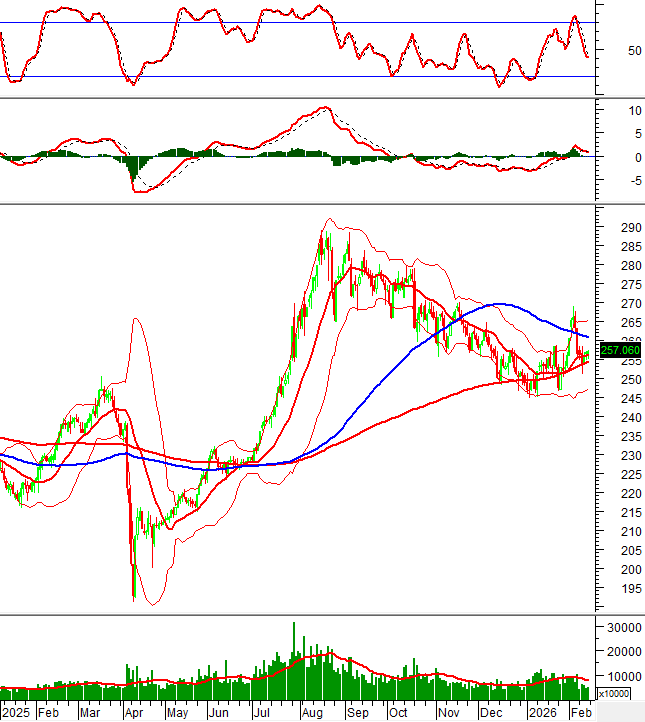The image size is (645, 722).
Task: Select the Apr label on the time axis
Action: tap(134, 712)
